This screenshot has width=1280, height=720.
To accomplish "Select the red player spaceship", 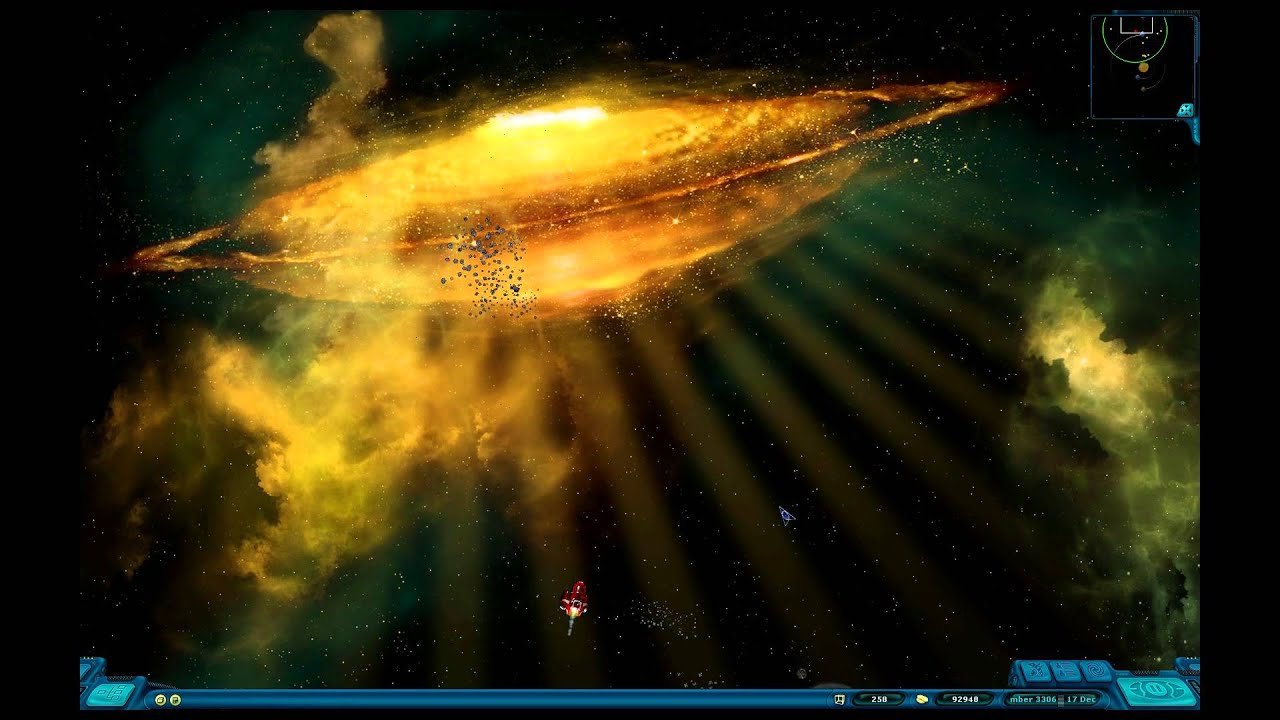I will 573,600.
